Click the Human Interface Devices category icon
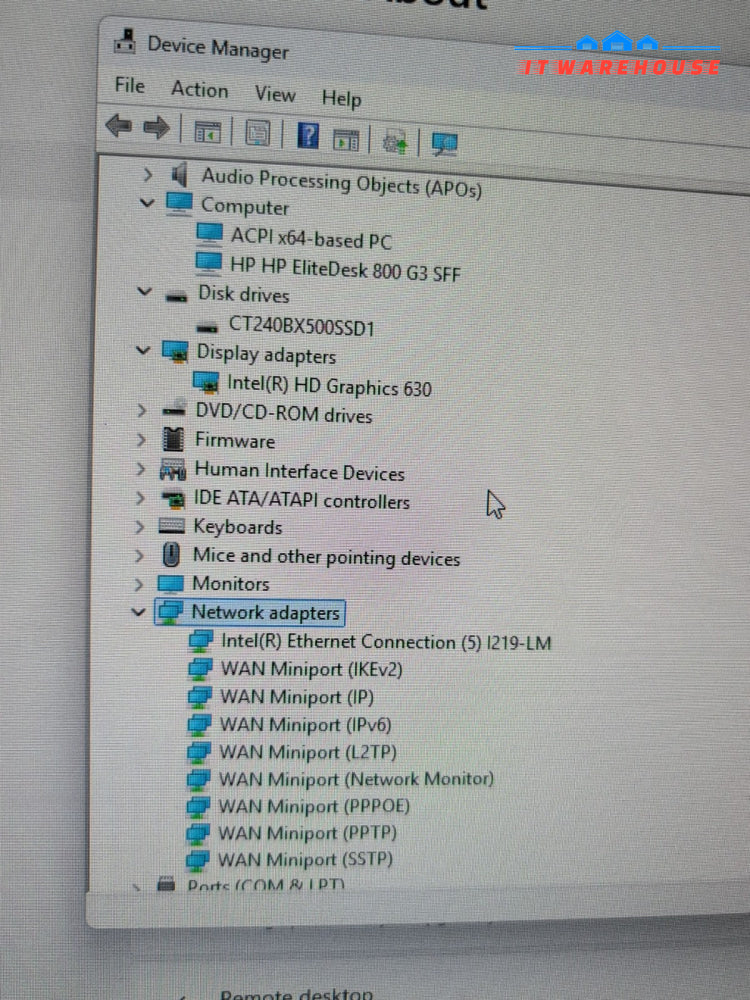The width and height of the screenshot is (750, 1000). pos(173,469)
